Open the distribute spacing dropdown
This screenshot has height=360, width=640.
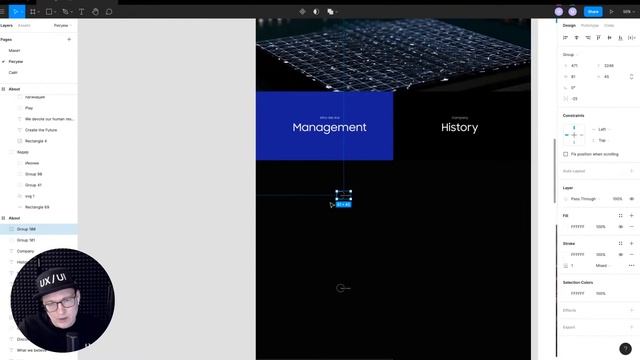[632, 38]
